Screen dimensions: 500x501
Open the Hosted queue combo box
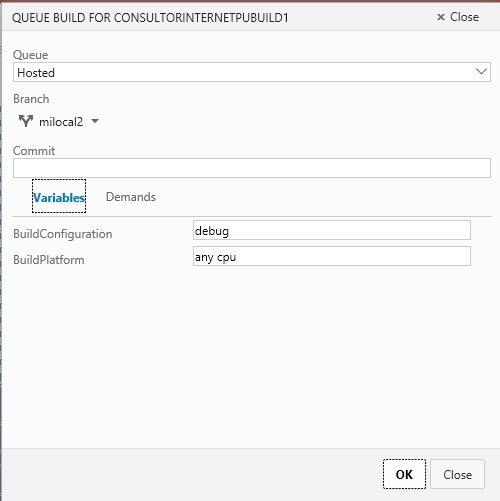252,72
